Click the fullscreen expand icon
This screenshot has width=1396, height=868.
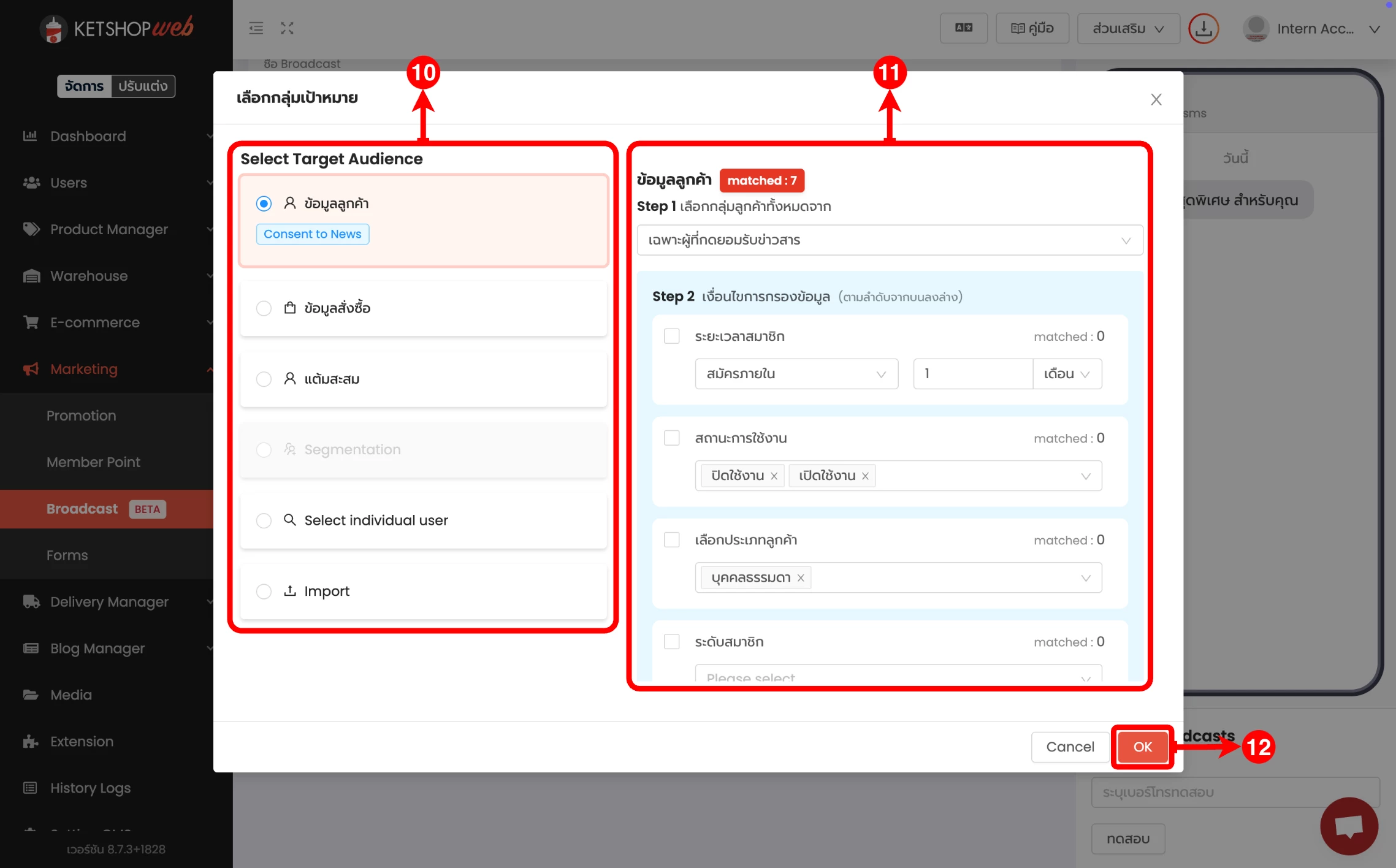tap(287, 28)
